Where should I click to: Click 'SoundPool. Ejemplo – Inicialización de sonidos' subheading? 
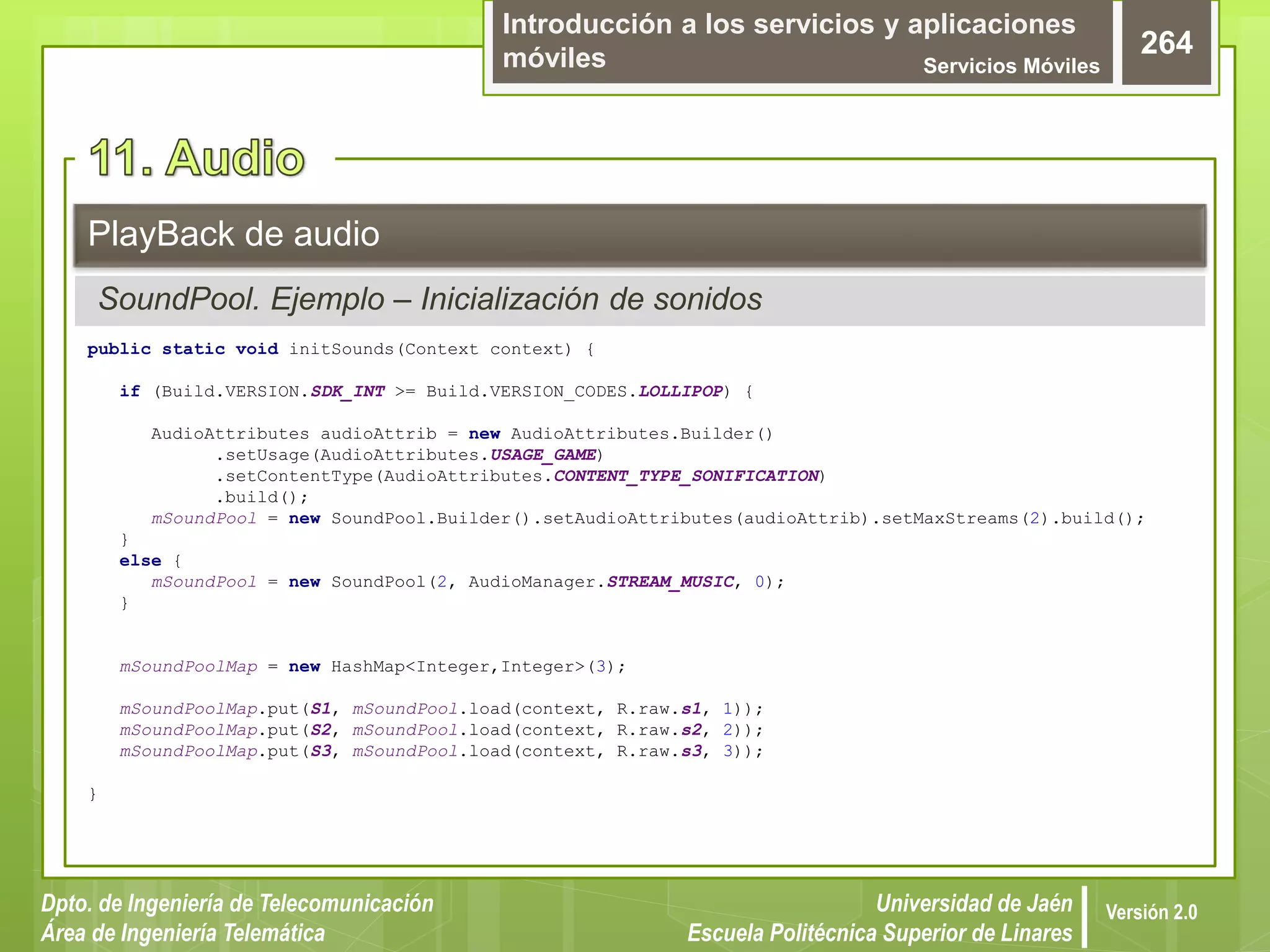tap(430, 299)
